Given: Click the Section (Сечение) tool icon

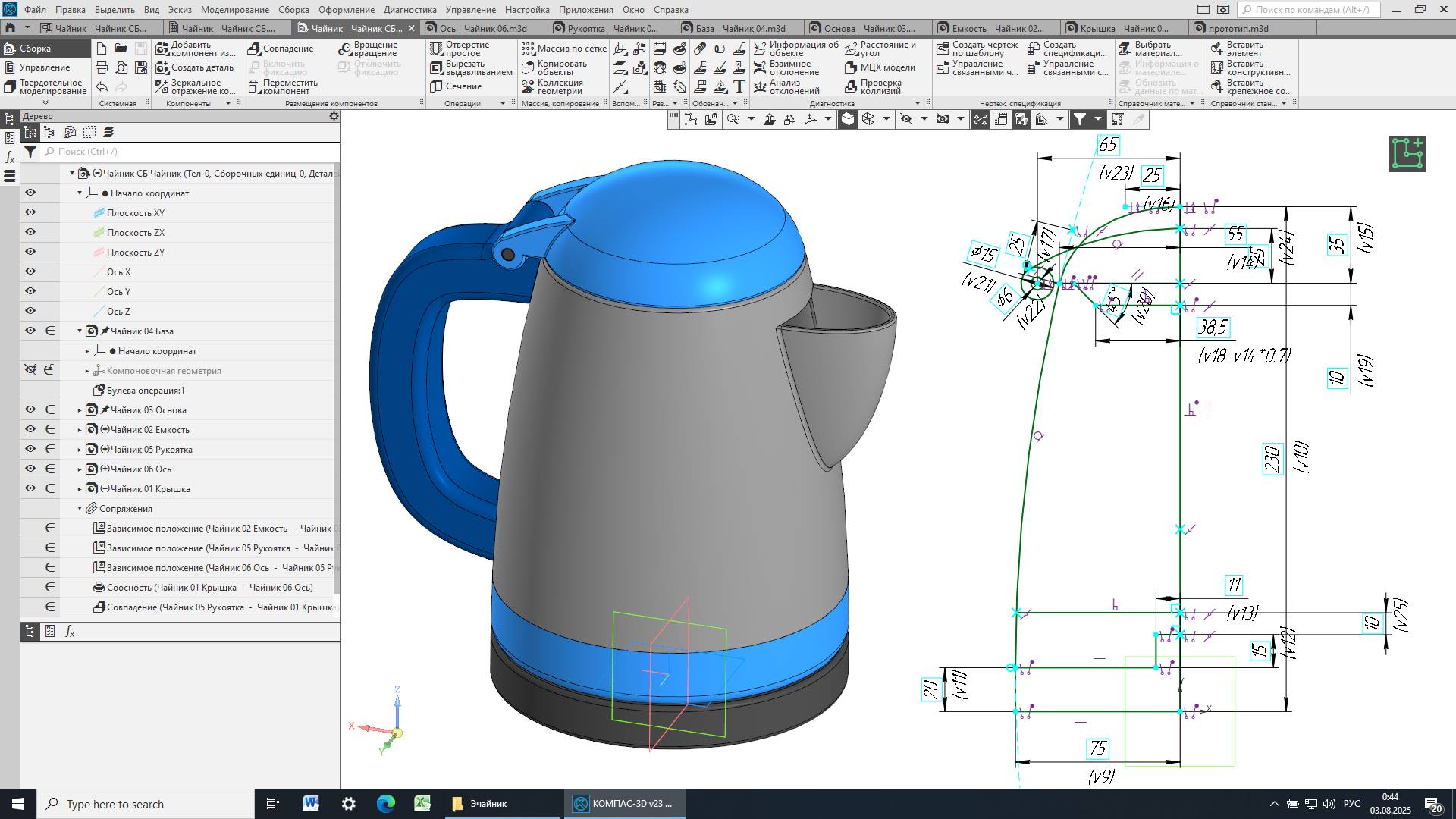Looking at the screenshot, I should click(436, 86).
